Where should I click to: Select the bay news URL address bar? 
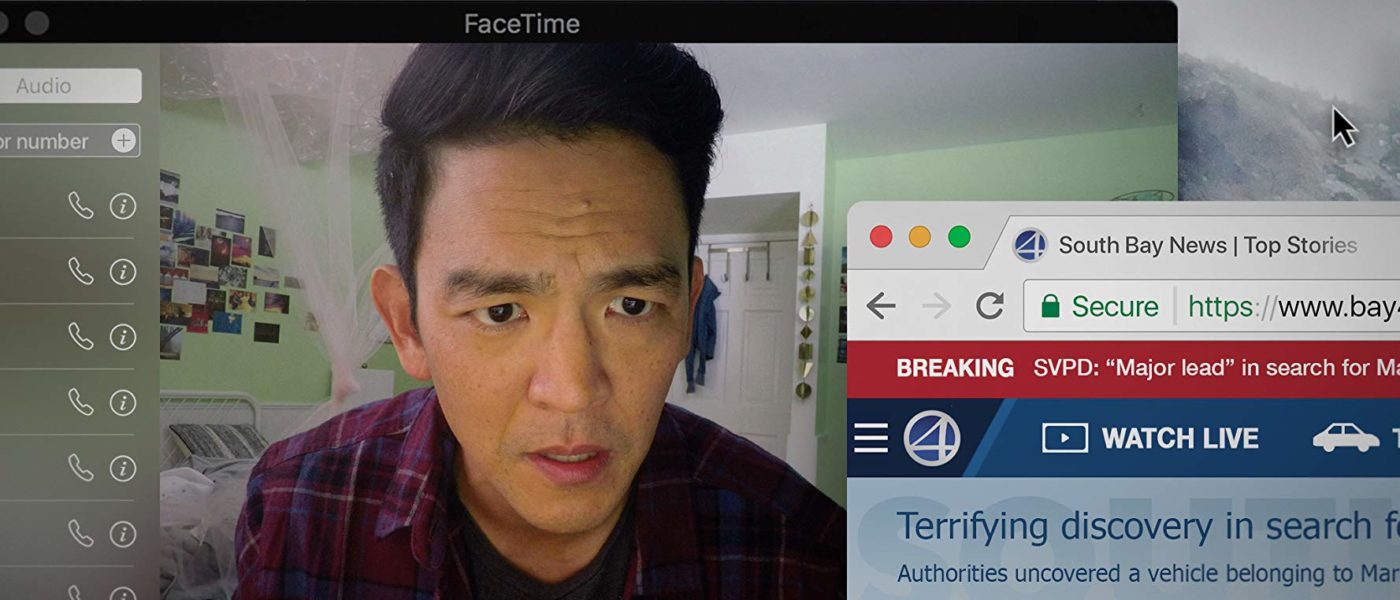[1212, 306]
